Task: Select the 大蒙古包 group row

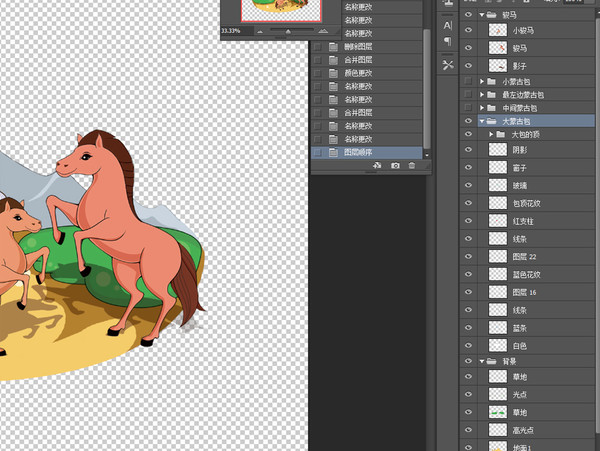Action: (x=536, y=121)
